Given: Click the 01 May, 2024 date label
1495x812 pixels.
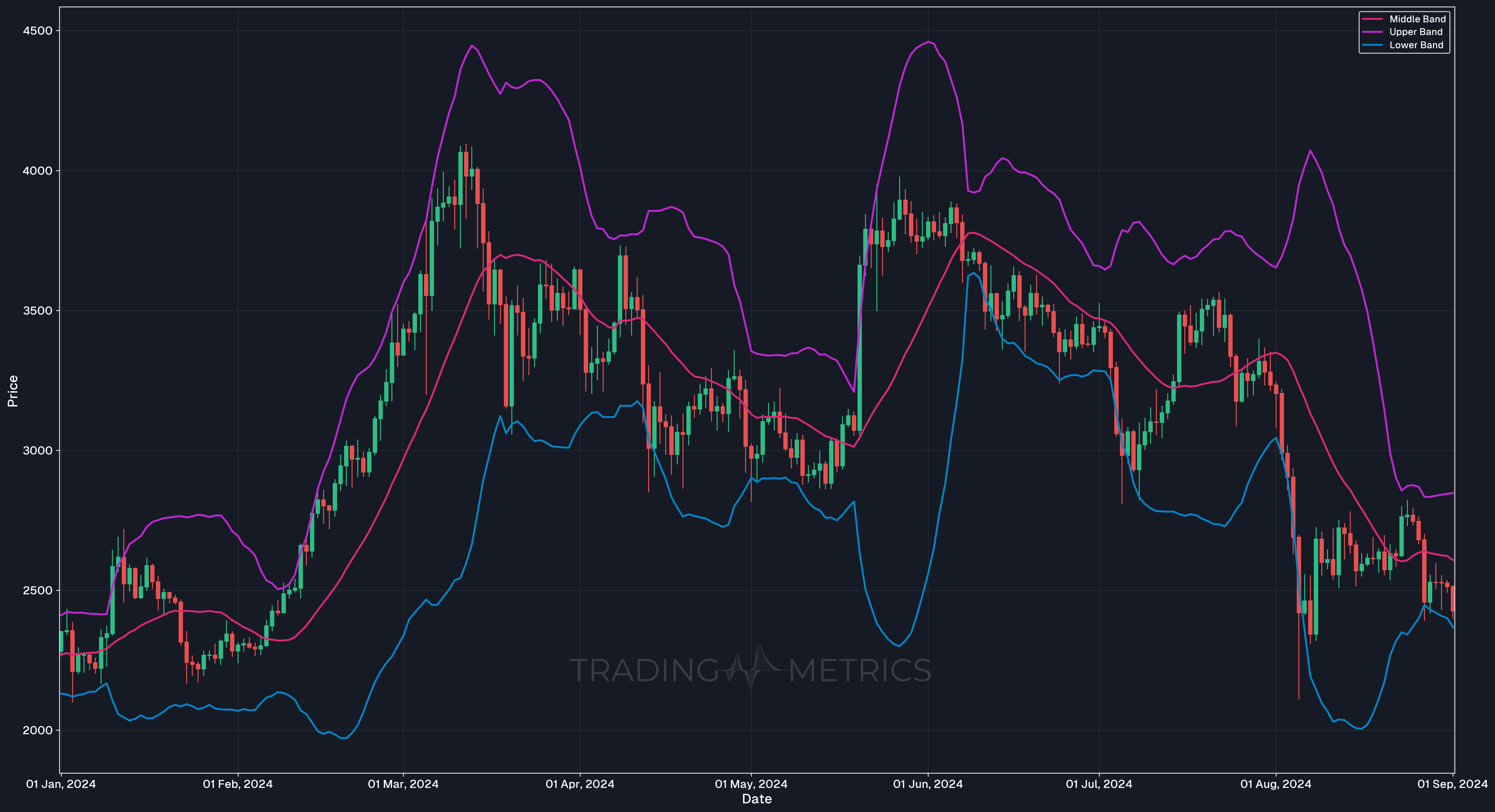Looking at the screenshot, I should (x=751, y=784).
